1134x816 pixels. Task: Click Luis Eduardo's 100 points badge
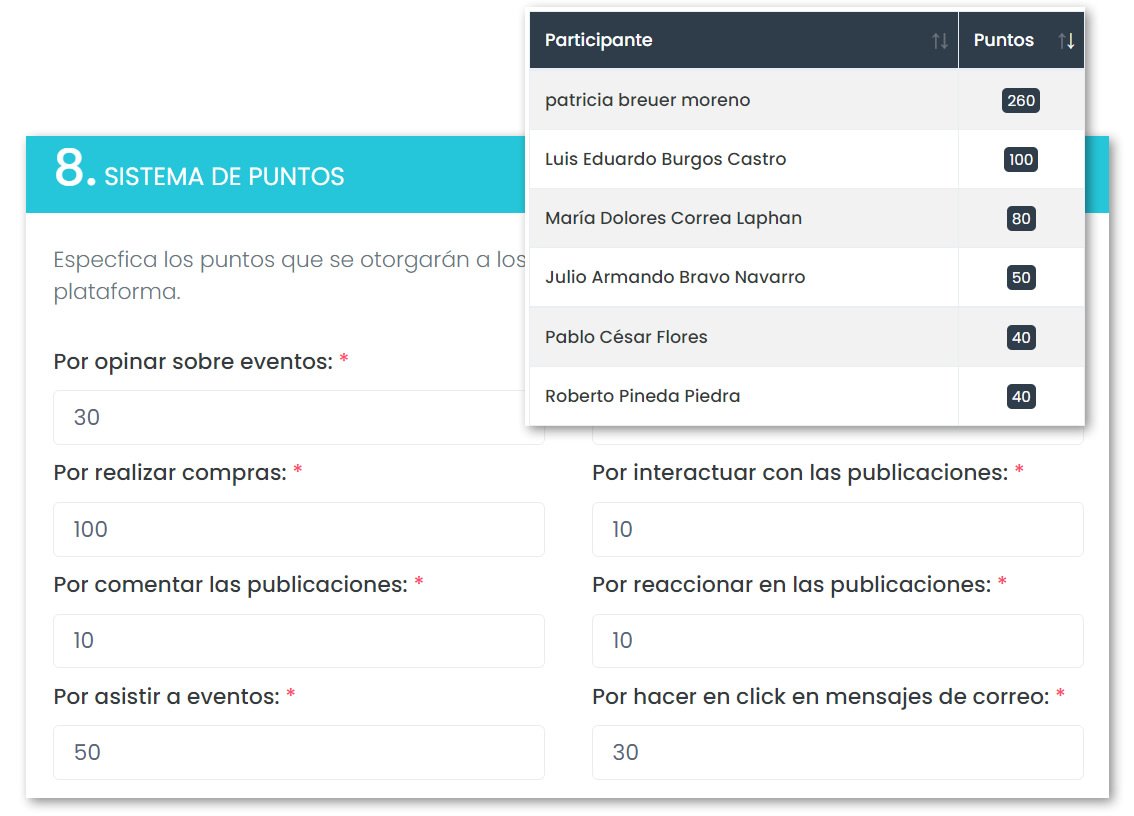click(1020, 160)
